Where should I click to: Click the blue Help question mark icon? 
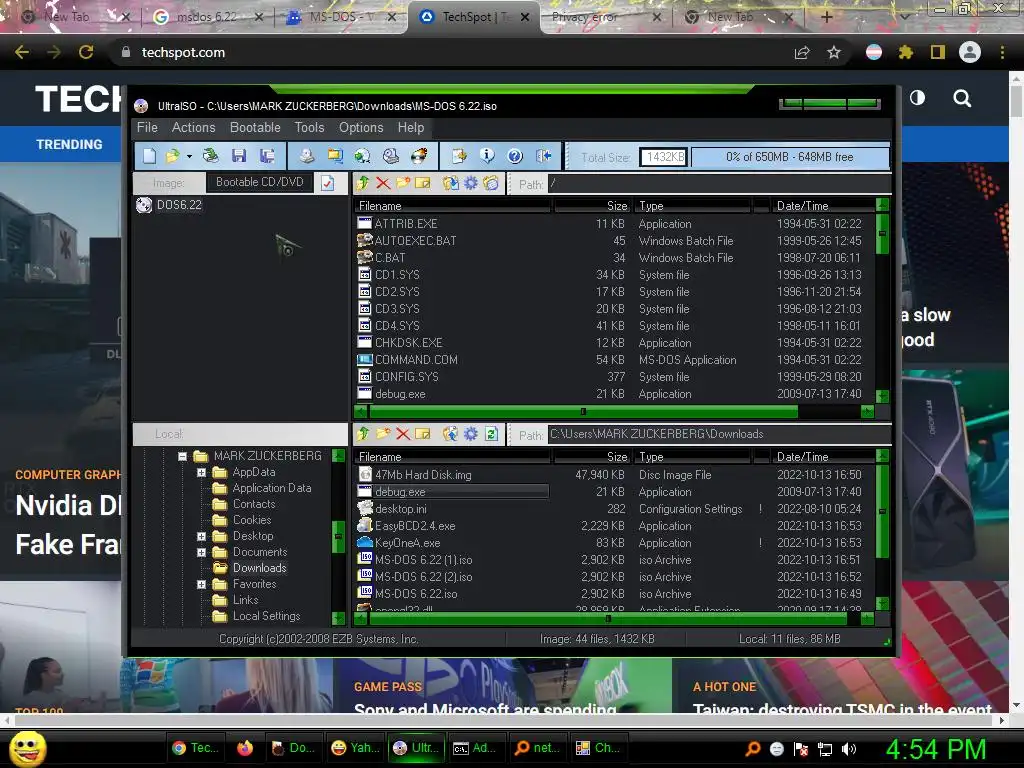pos(515,156)
